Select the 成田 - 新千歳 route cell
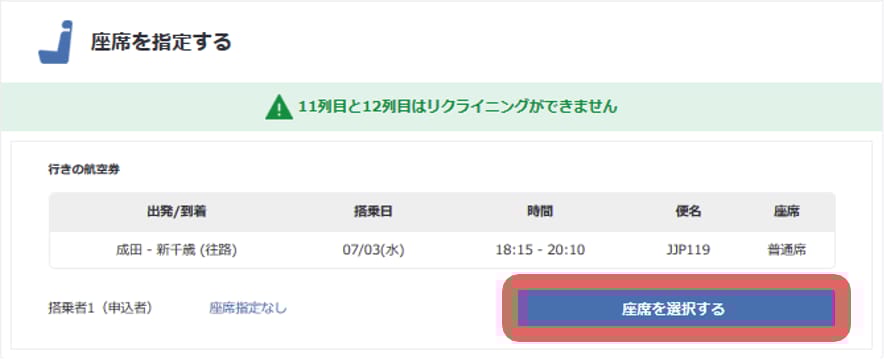The image size is (884, 360). (x=176, y=250)
